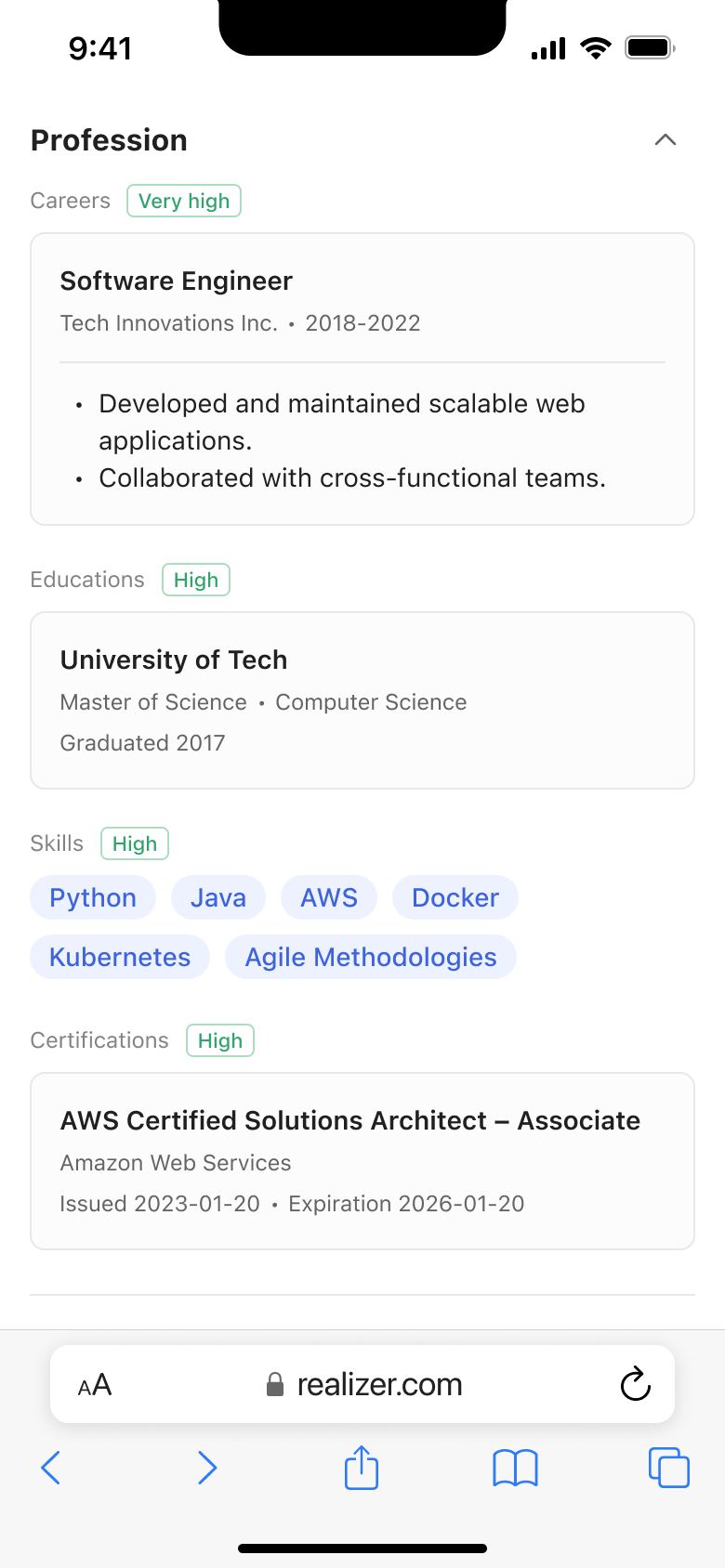
Task: Open the Safari share sheet icon
Action: 362,1468
